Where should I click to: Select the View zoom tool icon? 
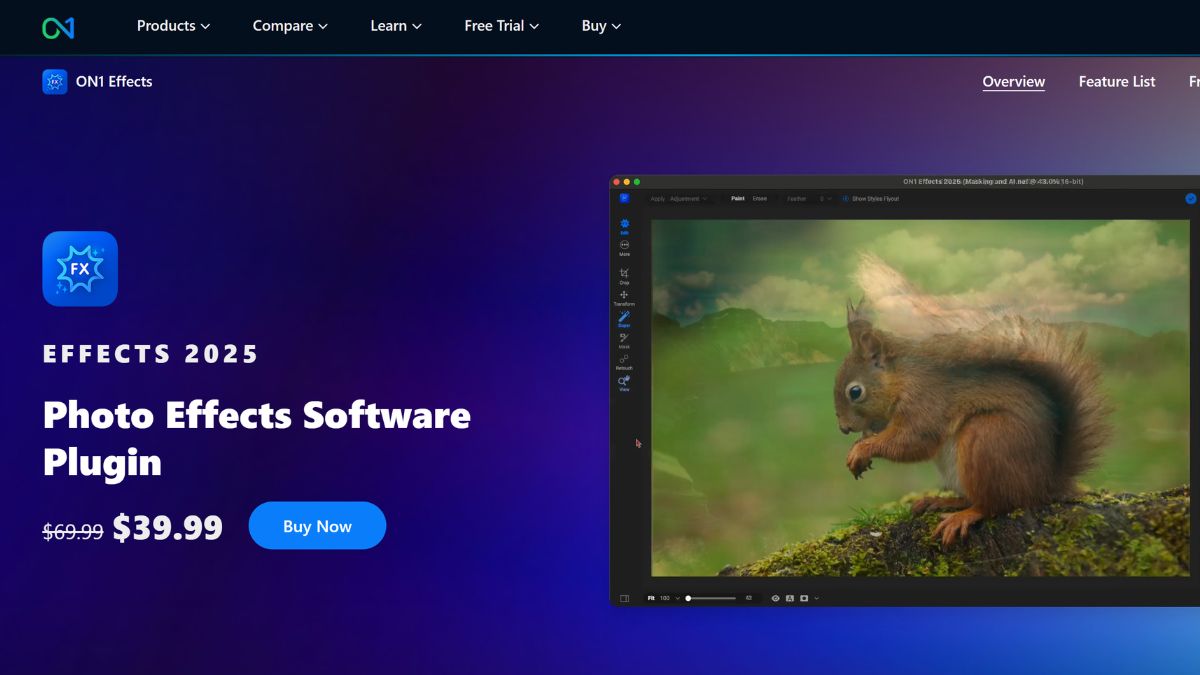click(x=624, y=382)
